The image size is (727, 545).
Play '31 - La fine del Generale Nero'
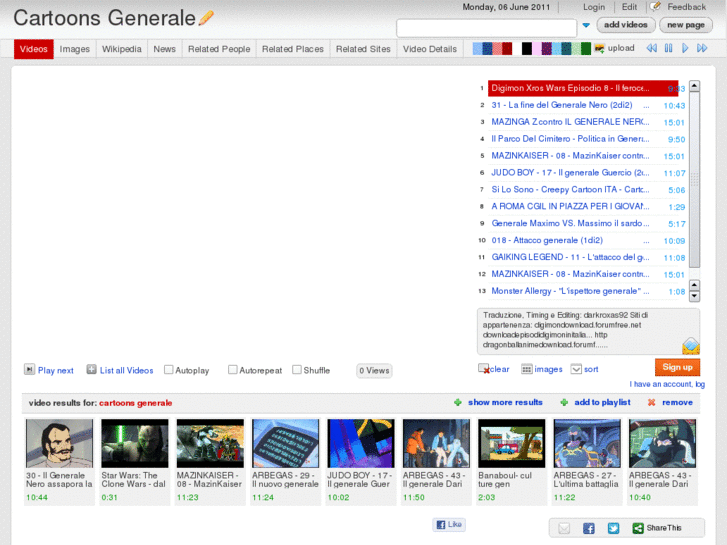562,105
